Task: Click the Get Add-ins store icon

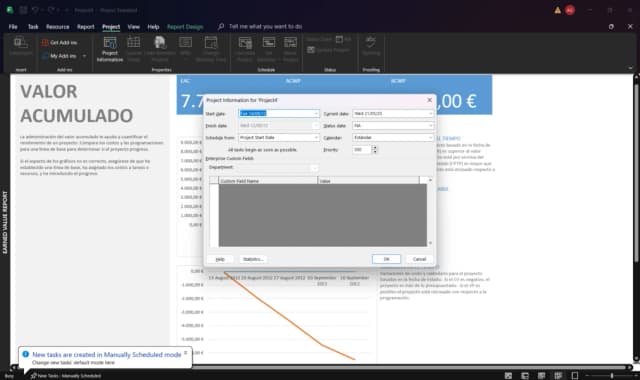Action: pyautogui.click(x=45, y=42)
